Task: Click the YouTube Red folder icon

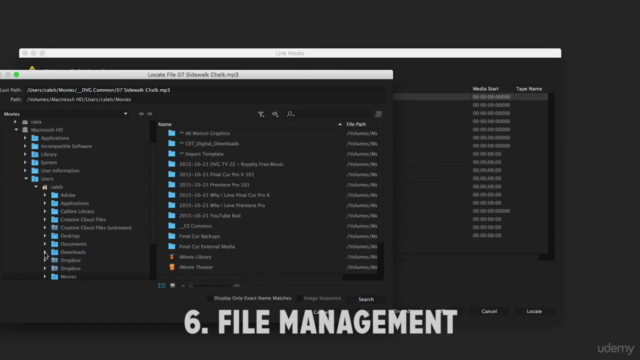Action: [x=172, y=216]
